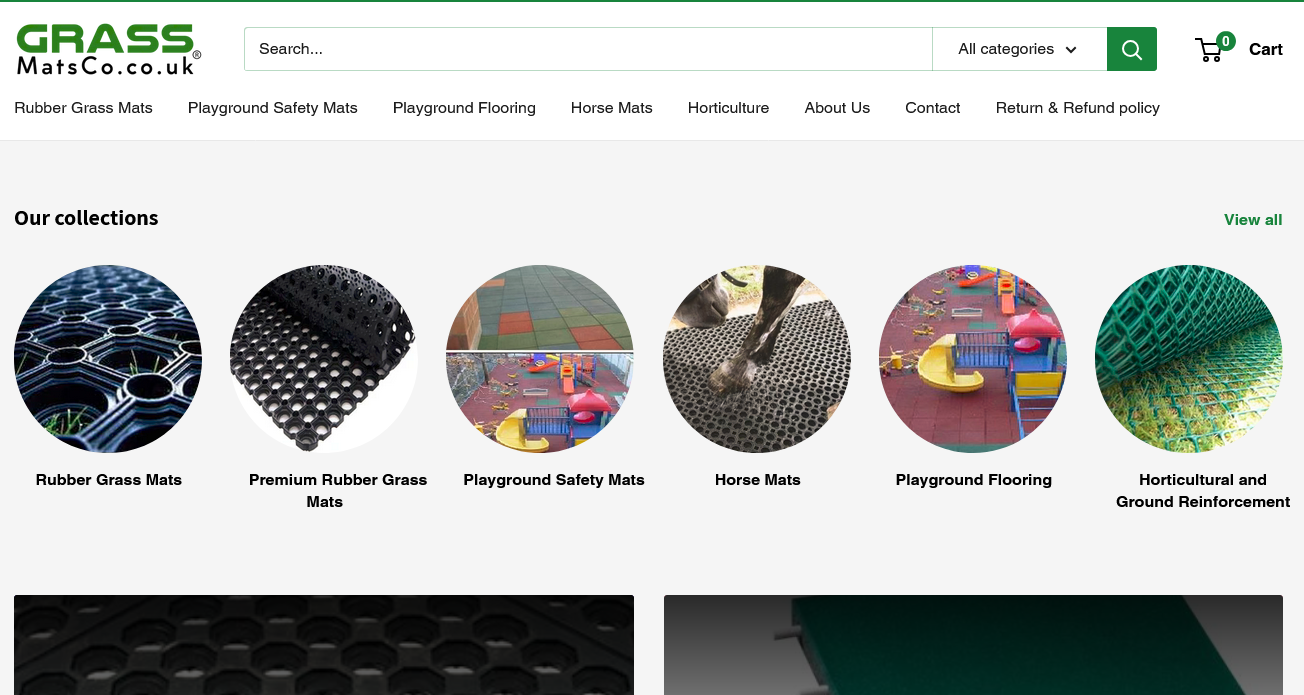This screenshot has width=1304, height=695.
Task: Click the GrassMatsCo.co.uk logo
Action: (x=108, y=49)
